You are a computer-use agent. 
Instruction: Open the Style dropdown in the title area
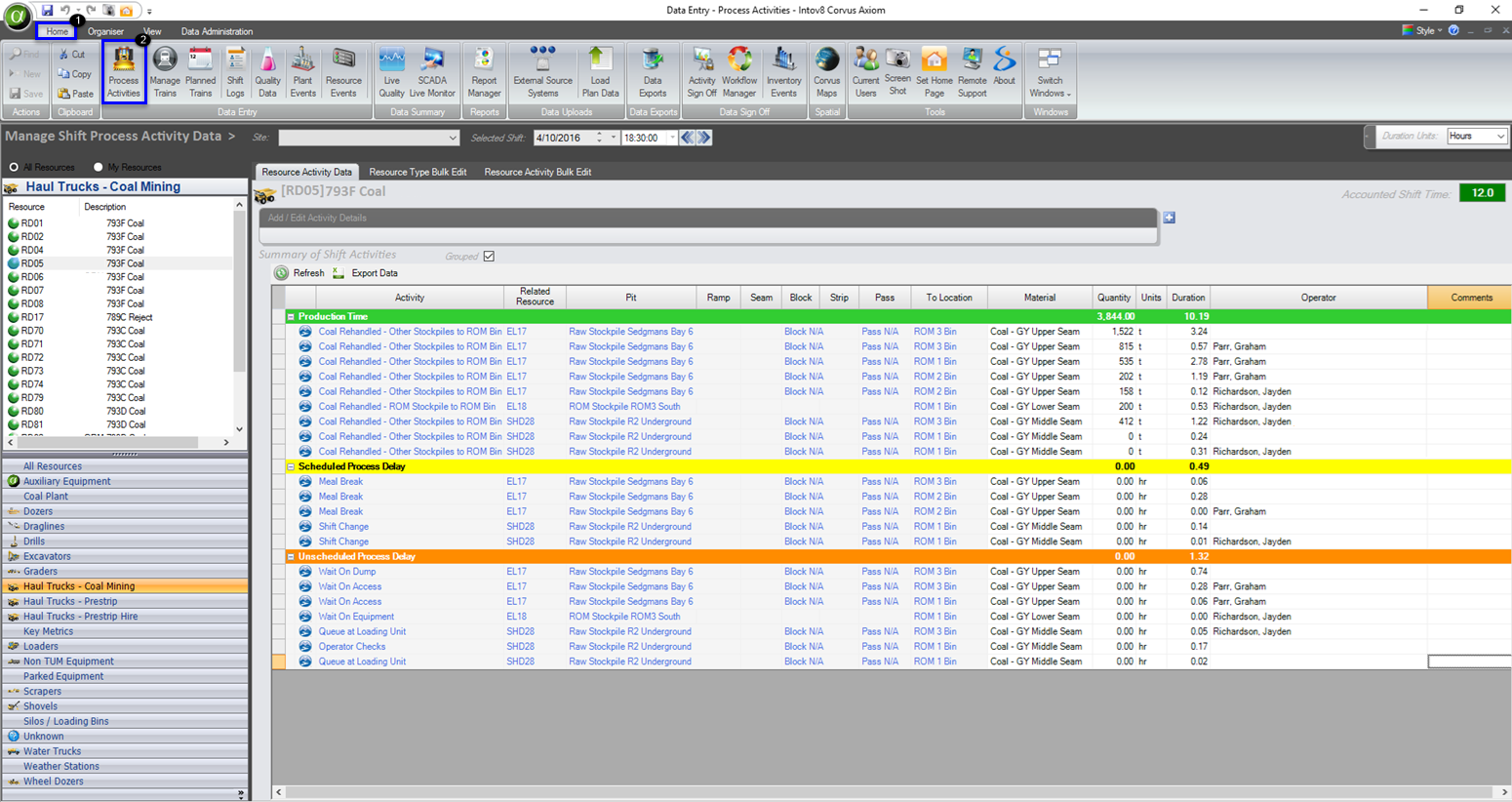(x=1422, y=30)
